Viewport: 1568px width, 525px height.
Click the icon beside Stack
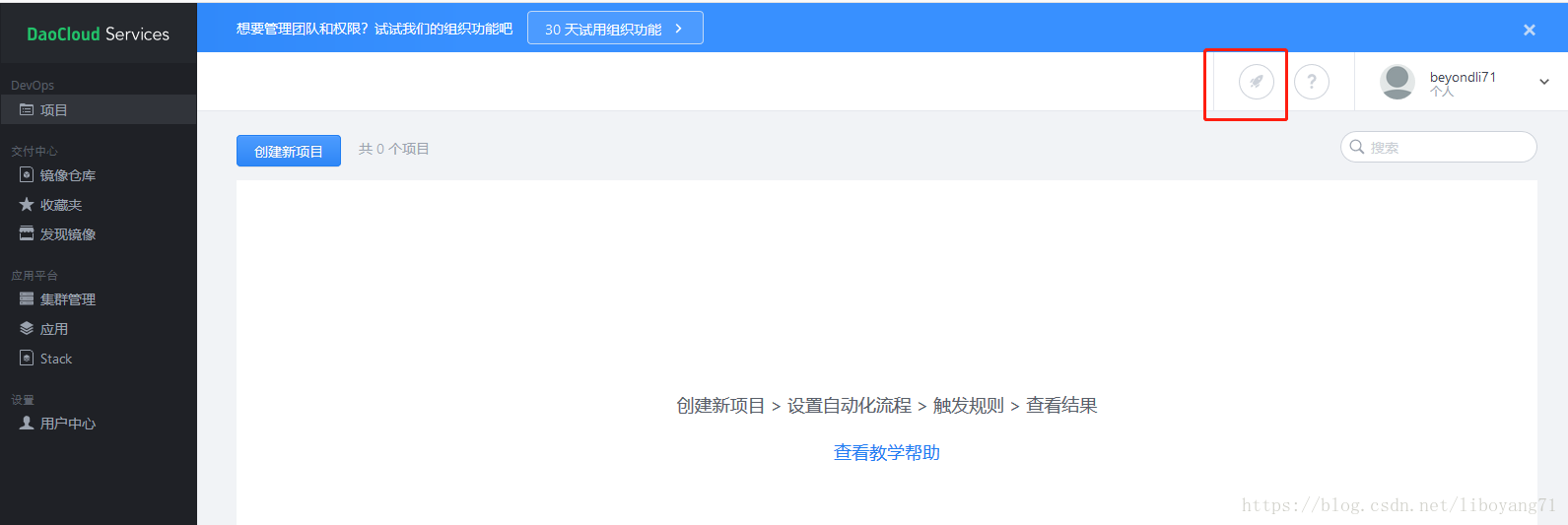27,358
